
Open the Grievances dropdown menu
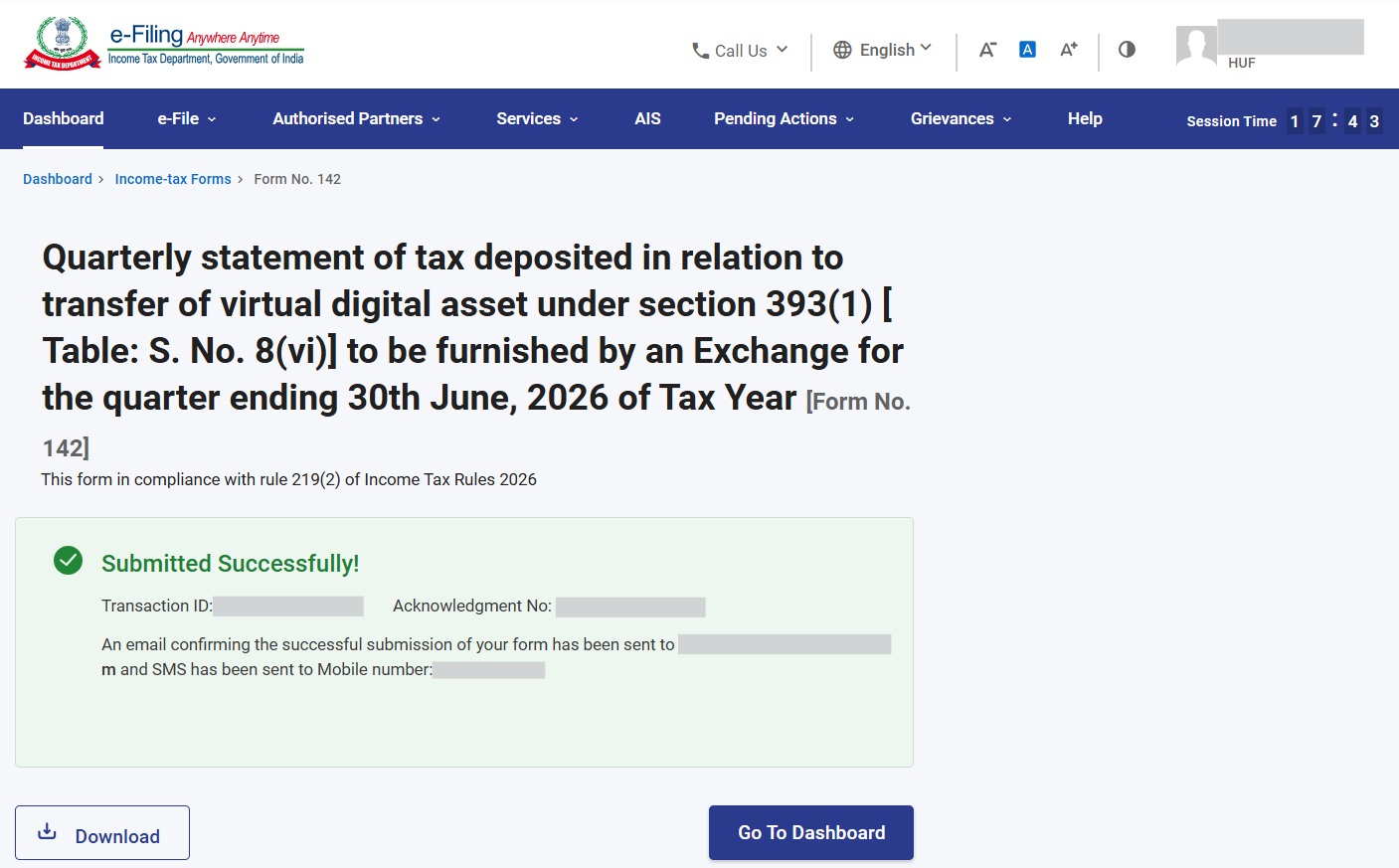coord(961,118)
